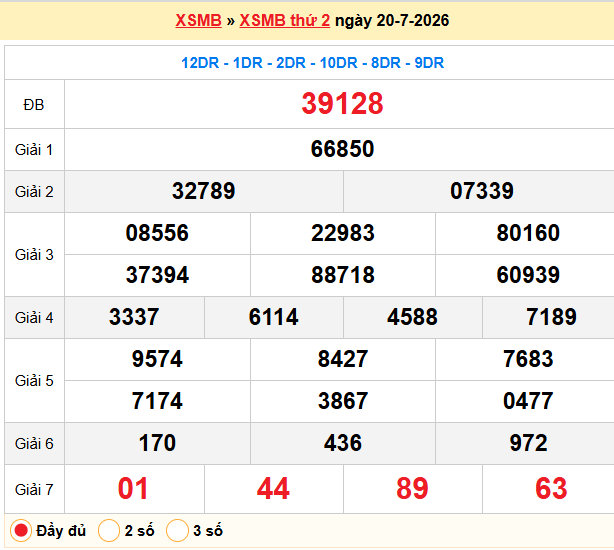Viewport: 614px width, 550px height.
Task: Click the Giải 2 number 32789
Action: point(204,191)
